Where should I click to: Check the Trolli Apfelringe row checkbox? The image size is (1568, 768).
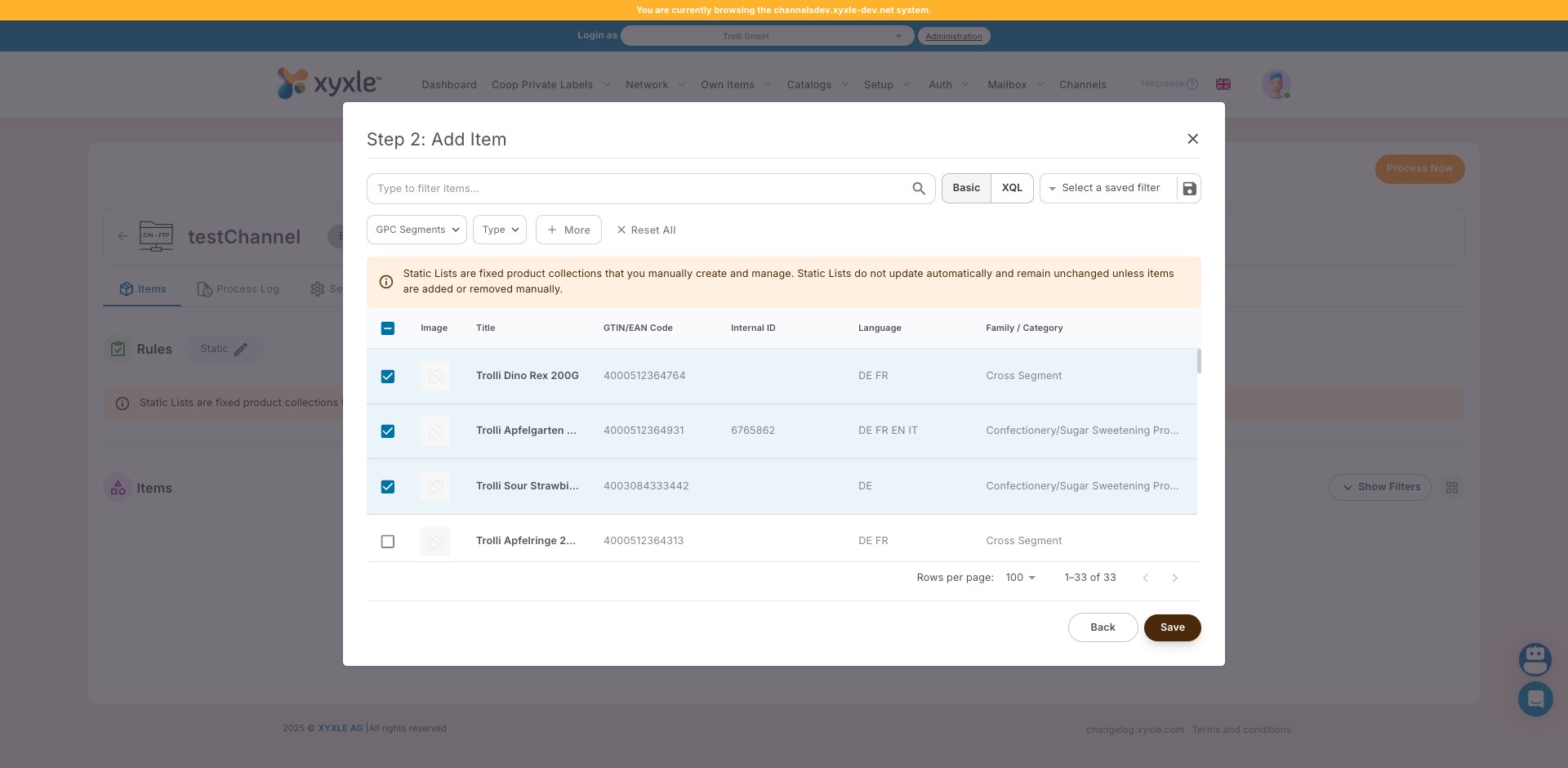coord(388,542)
